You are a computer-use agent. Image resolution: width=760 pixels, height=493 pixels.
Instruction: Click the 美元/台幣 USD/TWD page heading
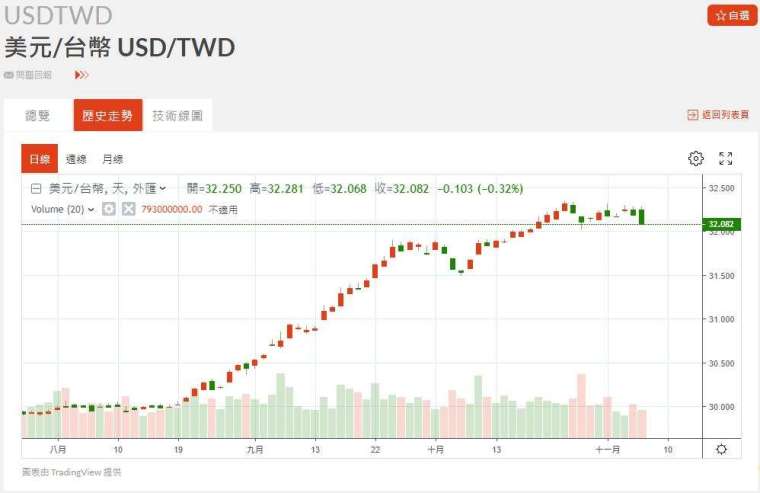coord(120,47)
